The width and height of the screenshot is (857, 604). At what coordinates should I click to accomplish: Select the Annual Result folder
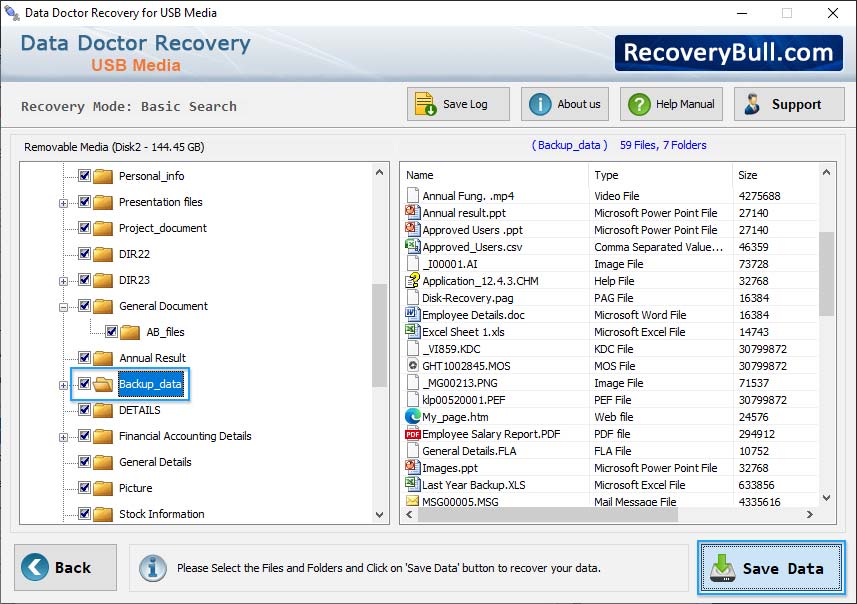click(152, 358)
